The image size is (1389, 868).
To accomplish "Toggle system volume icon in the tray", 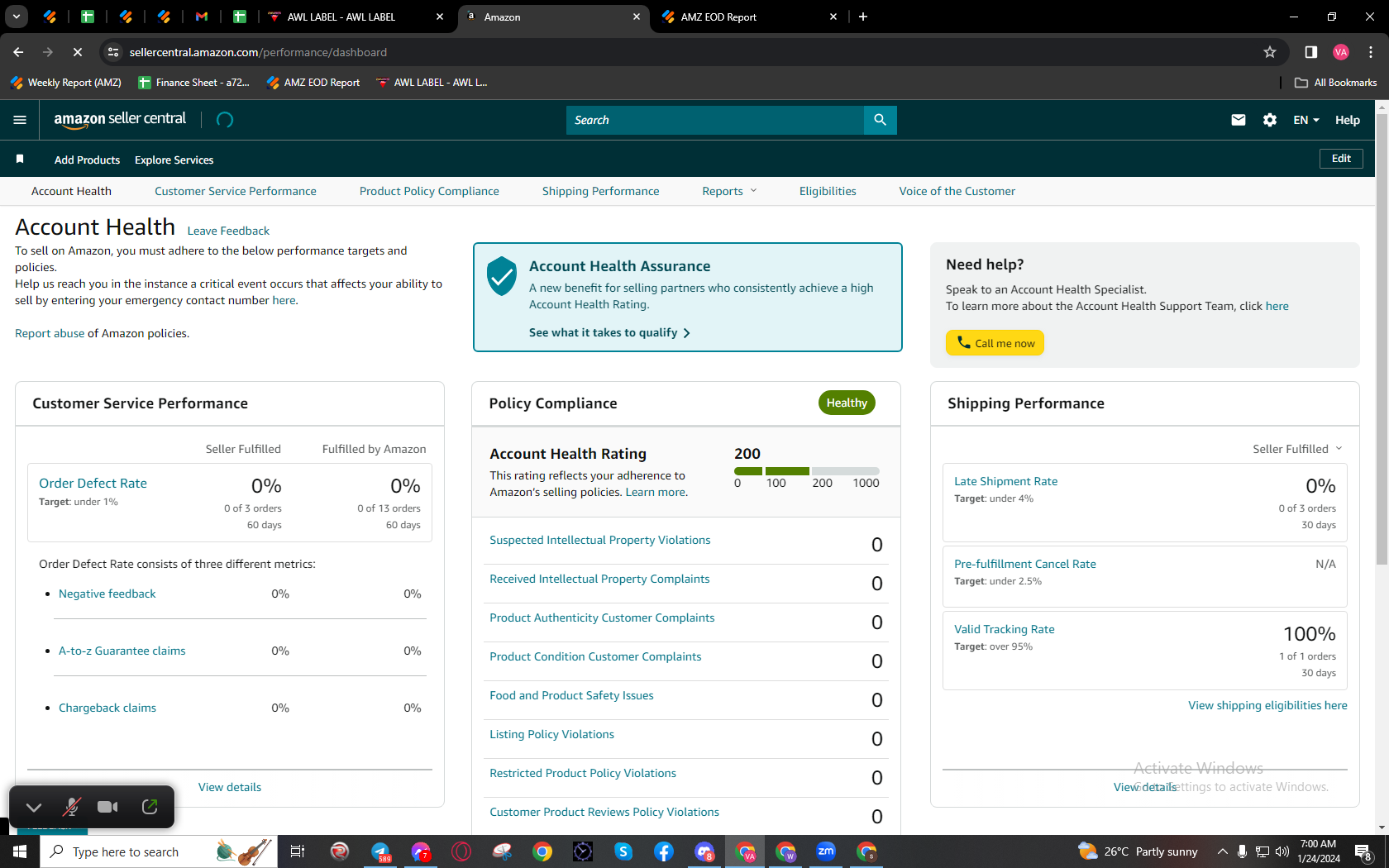I will (x=1282, y=851).
